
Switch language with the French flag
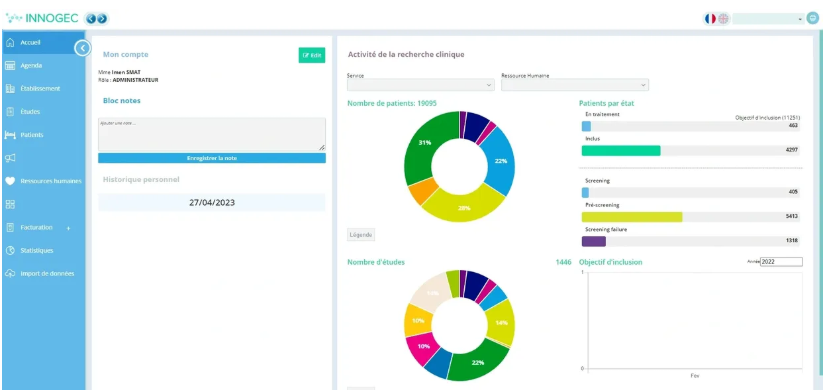click(x=710, y=18)
